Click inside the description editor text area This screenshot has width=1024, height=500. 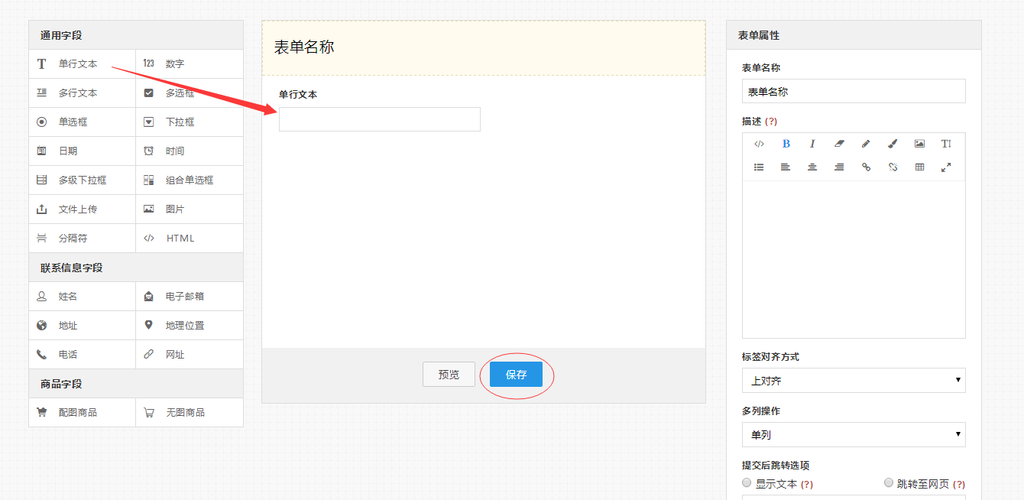click(854, 259)
